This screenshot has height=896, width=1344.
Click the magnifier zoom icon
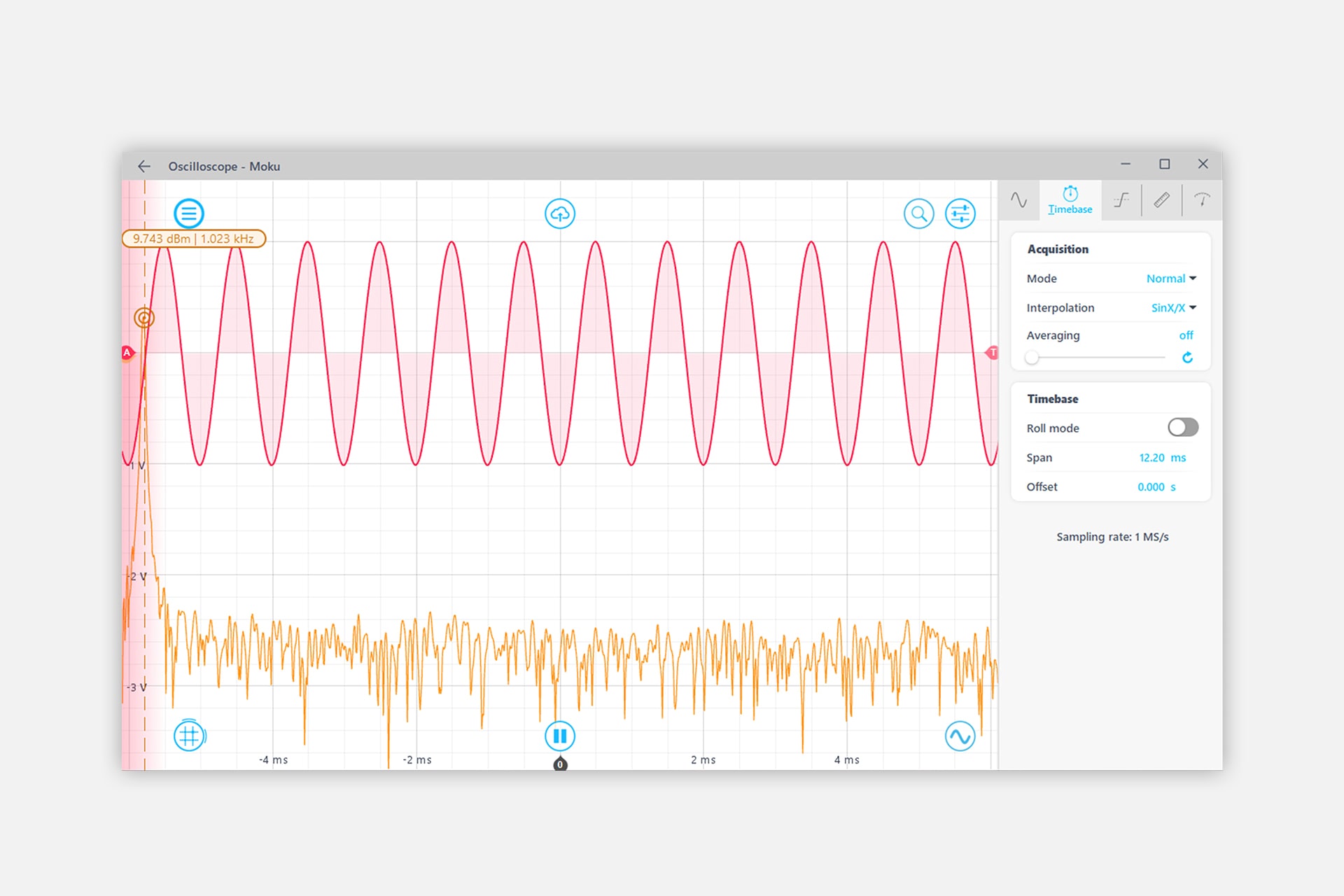click(918, 213)
